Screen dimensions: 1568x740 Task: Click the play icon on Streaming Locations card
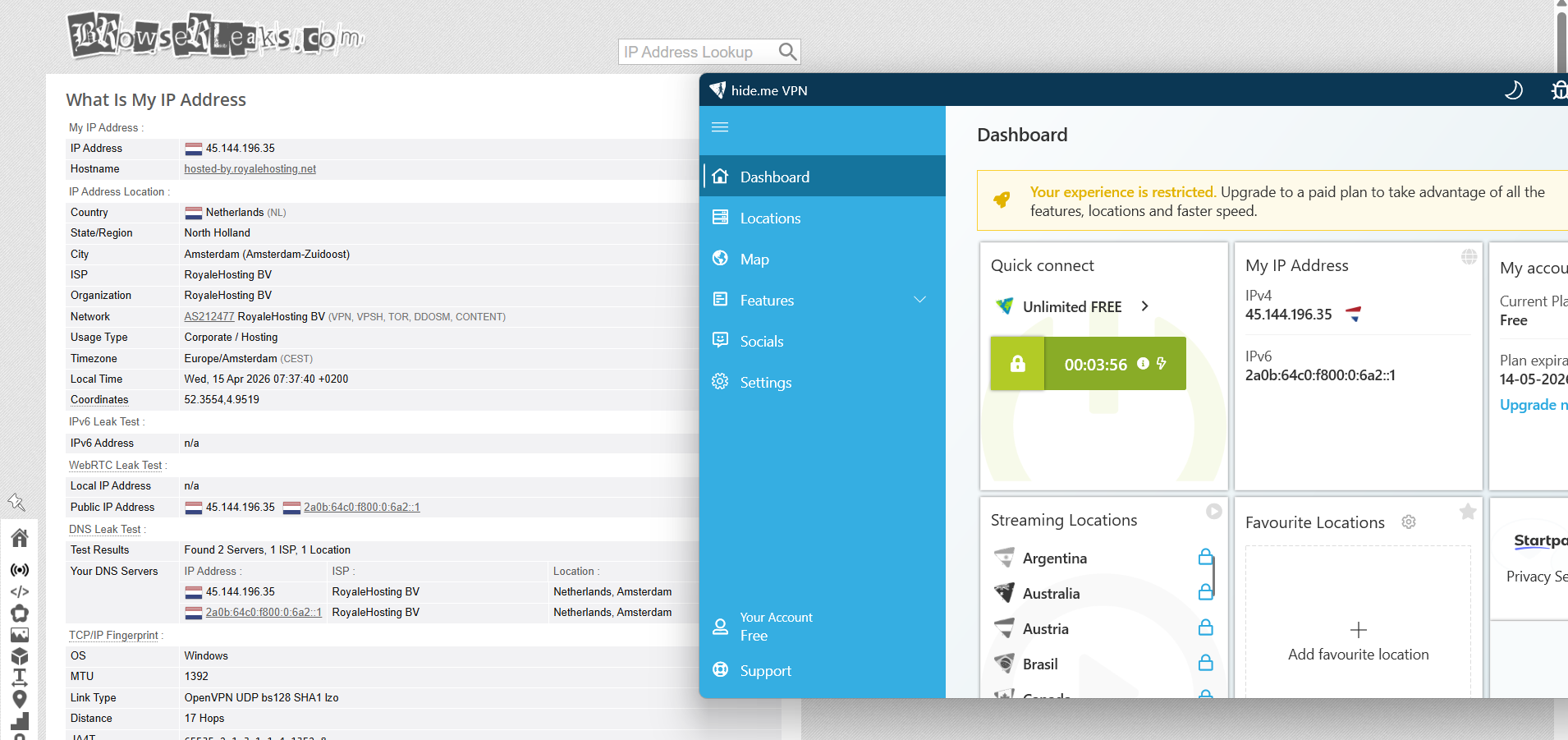click(1214, 512)
